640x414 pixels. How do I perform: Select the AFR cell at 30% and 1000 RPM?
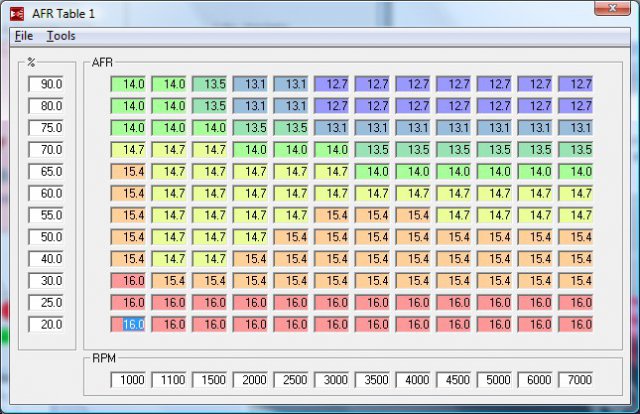[128, 281]
